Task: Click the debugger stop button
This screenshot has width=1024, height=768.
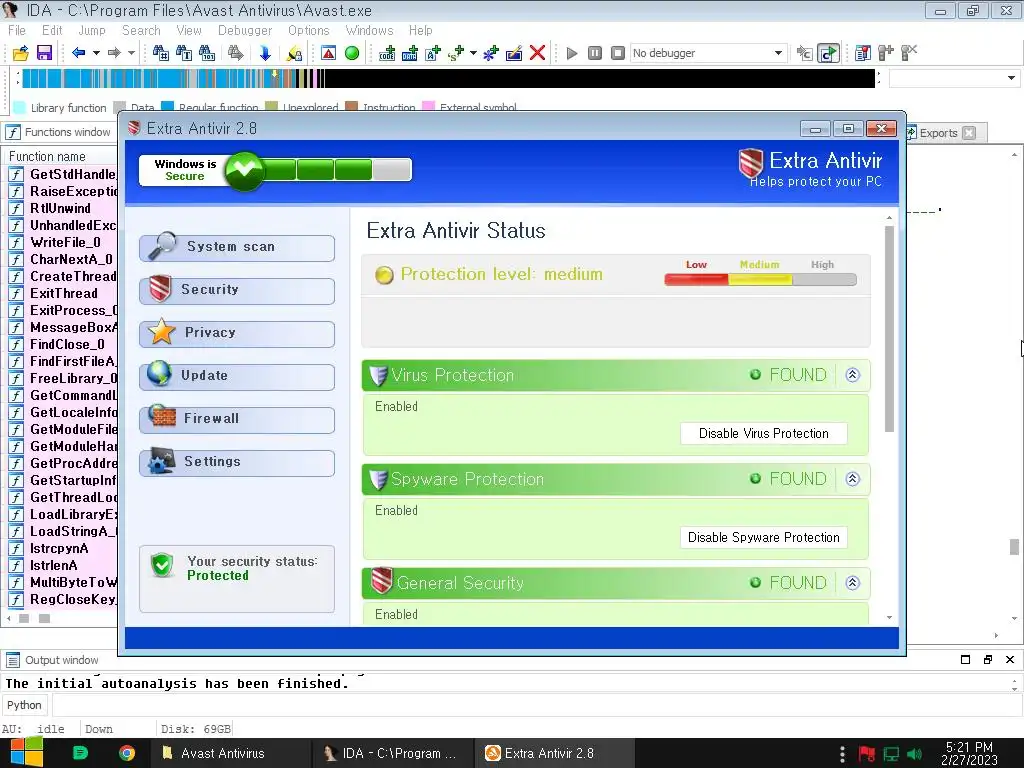Action: tap(618, 53)
